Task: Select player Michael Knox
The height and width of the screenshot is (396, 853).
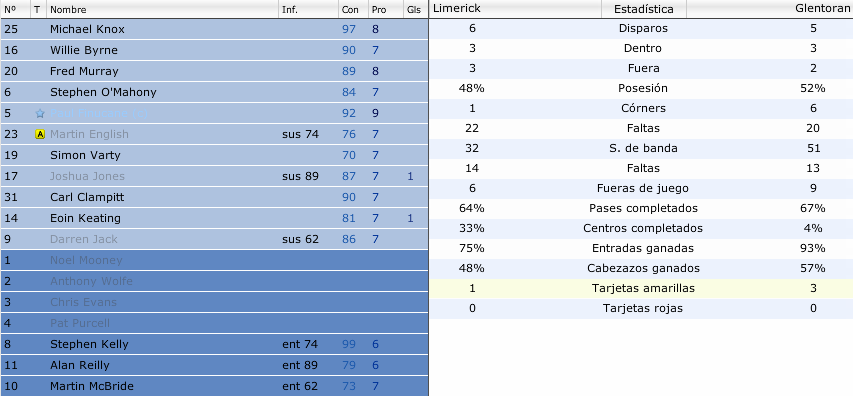Action: pos(214,29)
